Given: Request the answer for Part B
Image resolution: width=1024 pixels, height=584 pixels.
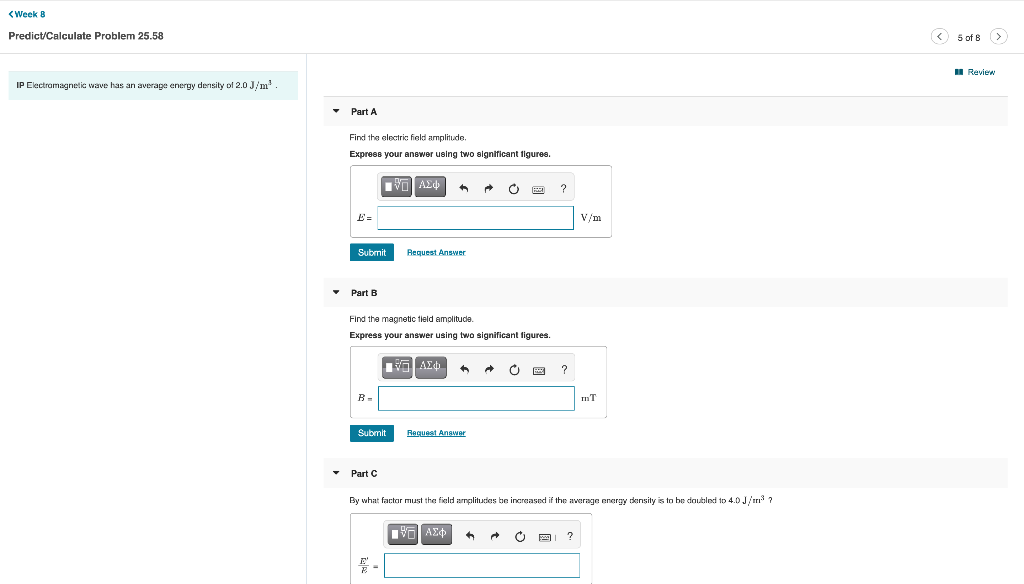Looking at the screenshot, I should point(436,433).
